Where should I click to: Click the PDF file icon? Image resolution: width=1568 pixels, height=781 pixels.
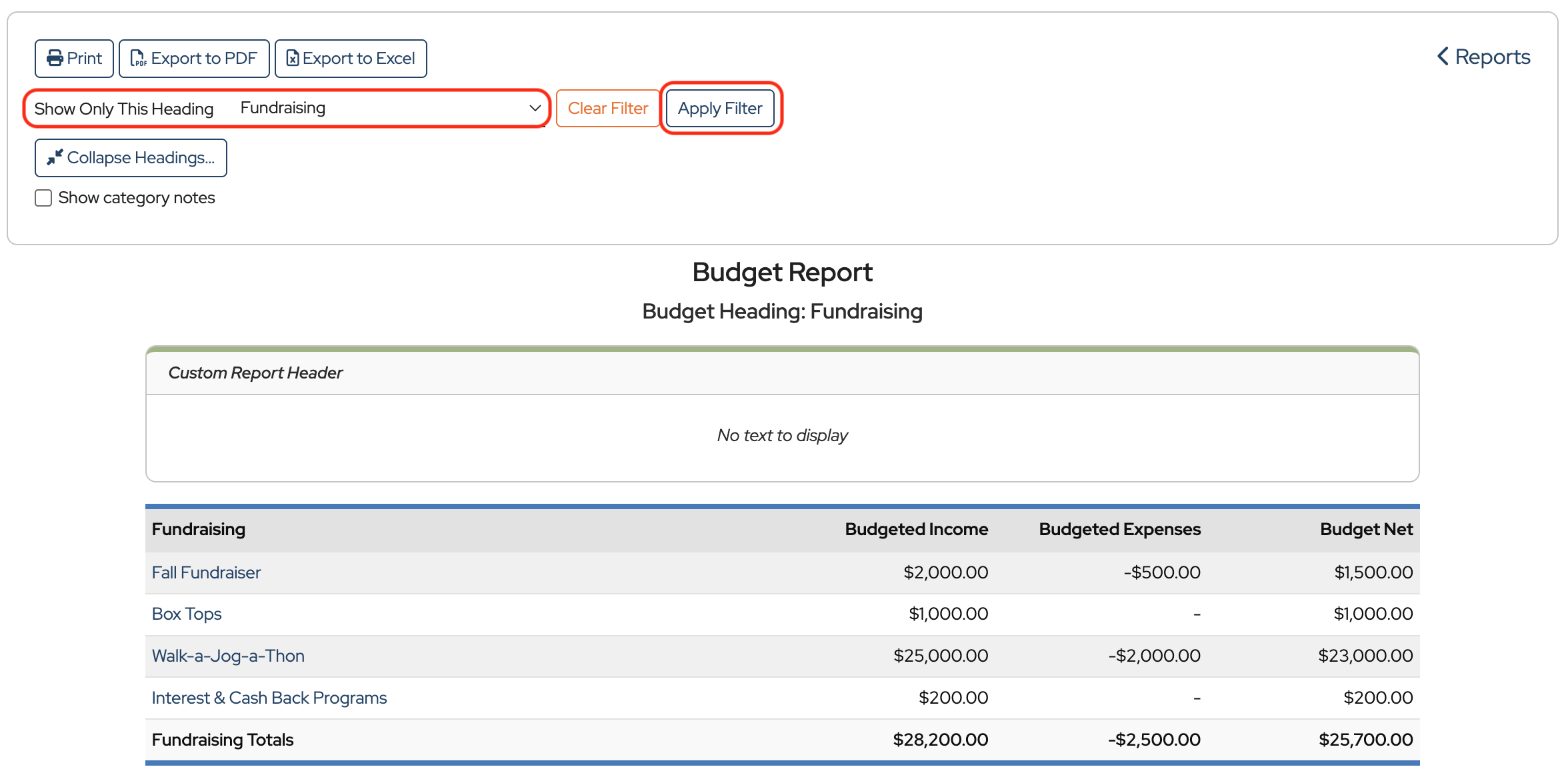point(138,59)
